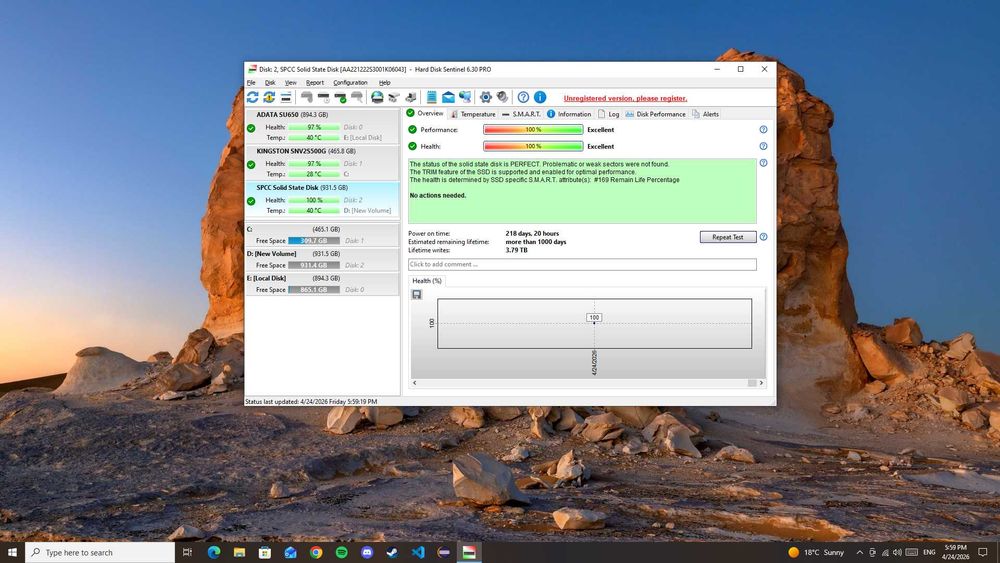Viewport: 1000px width, 563px height.
Task: Click the Repeat Test button
Action: click(x=728, y=237)
